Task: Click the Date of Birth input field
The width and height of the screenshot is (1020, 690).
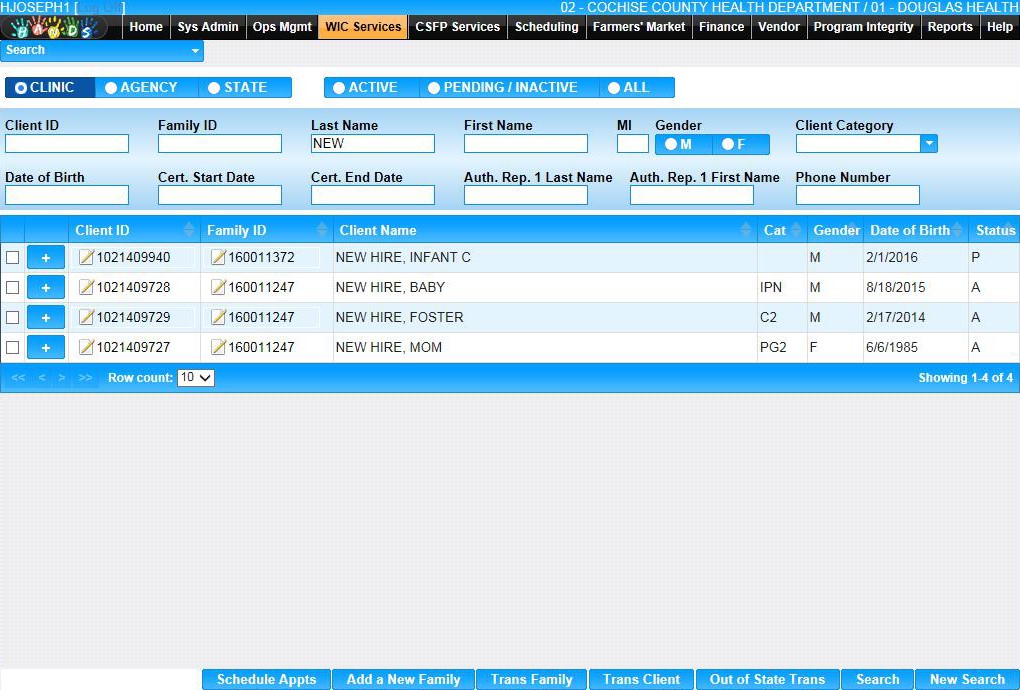Action: pos(67,195)
